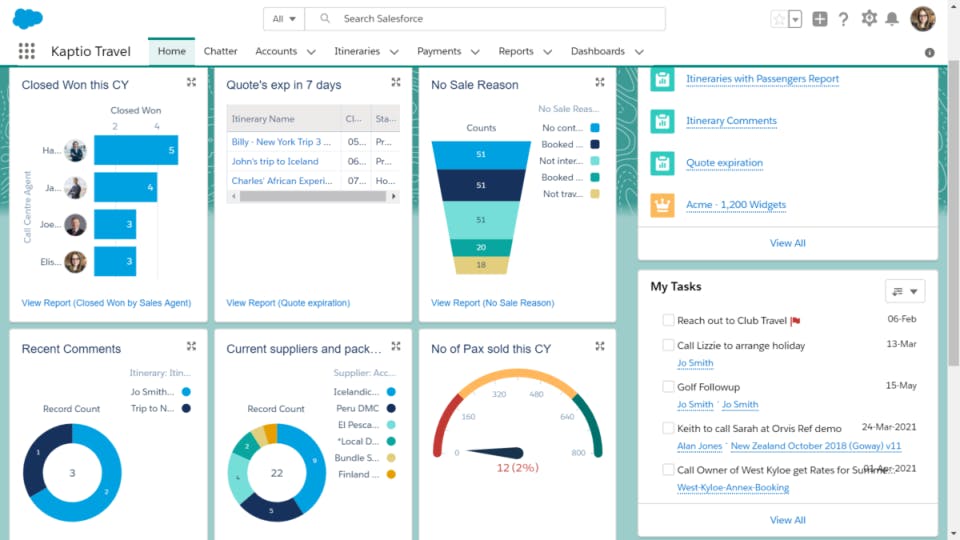Open the Accounts tab
Image resolution: width=960 pixels, height=540 pixels.
[276, 51]
